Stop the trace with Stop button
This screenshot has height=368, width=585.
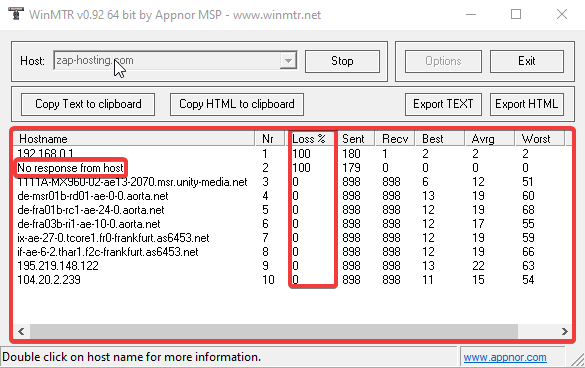[x=342, y=61]
